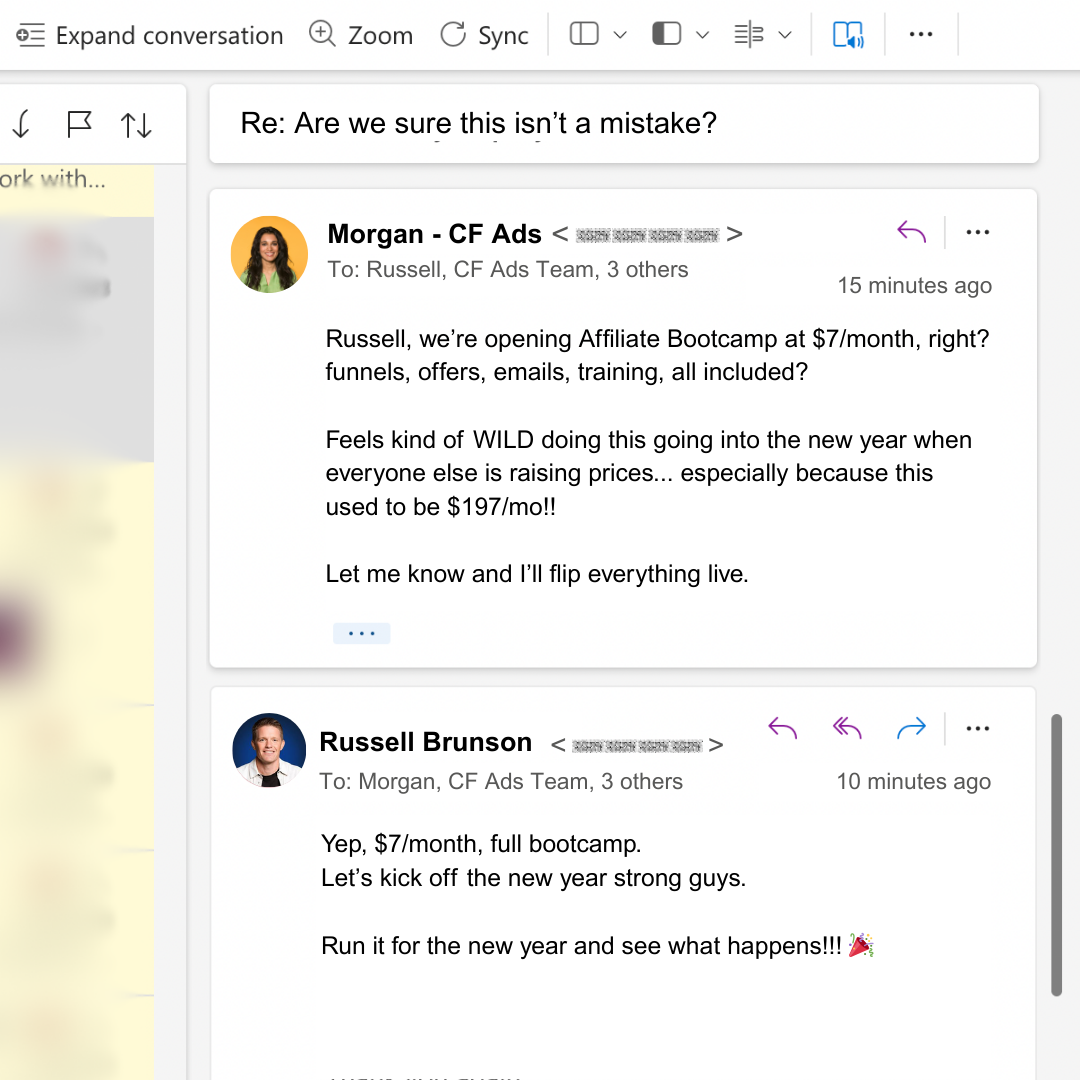Open reading pane dropdown arrow
1080x1080 pixels.
tap(703, 34)
